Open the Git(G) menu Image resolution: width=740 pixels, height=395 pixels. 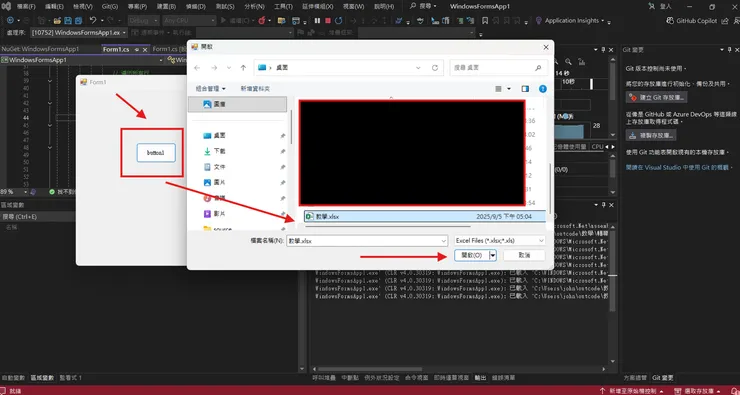110,7
